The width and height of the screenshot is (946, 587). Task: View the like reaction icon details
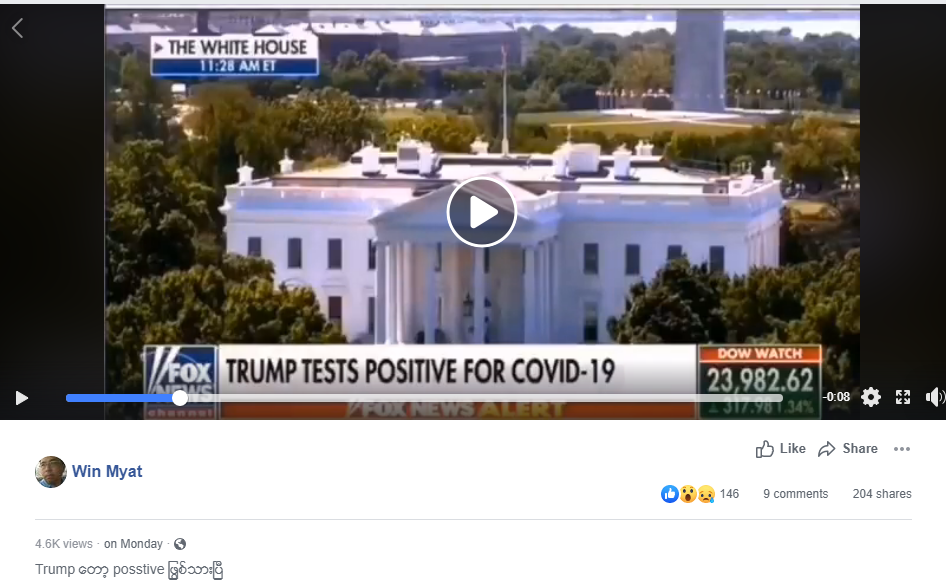(x=670, y=494)
